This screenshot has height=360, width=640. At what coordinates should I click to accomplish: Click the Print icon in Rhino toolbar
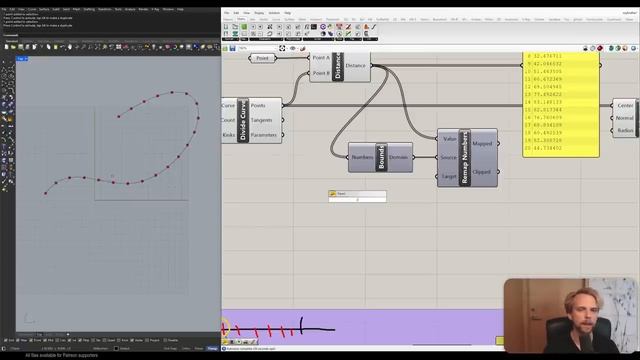27,47
